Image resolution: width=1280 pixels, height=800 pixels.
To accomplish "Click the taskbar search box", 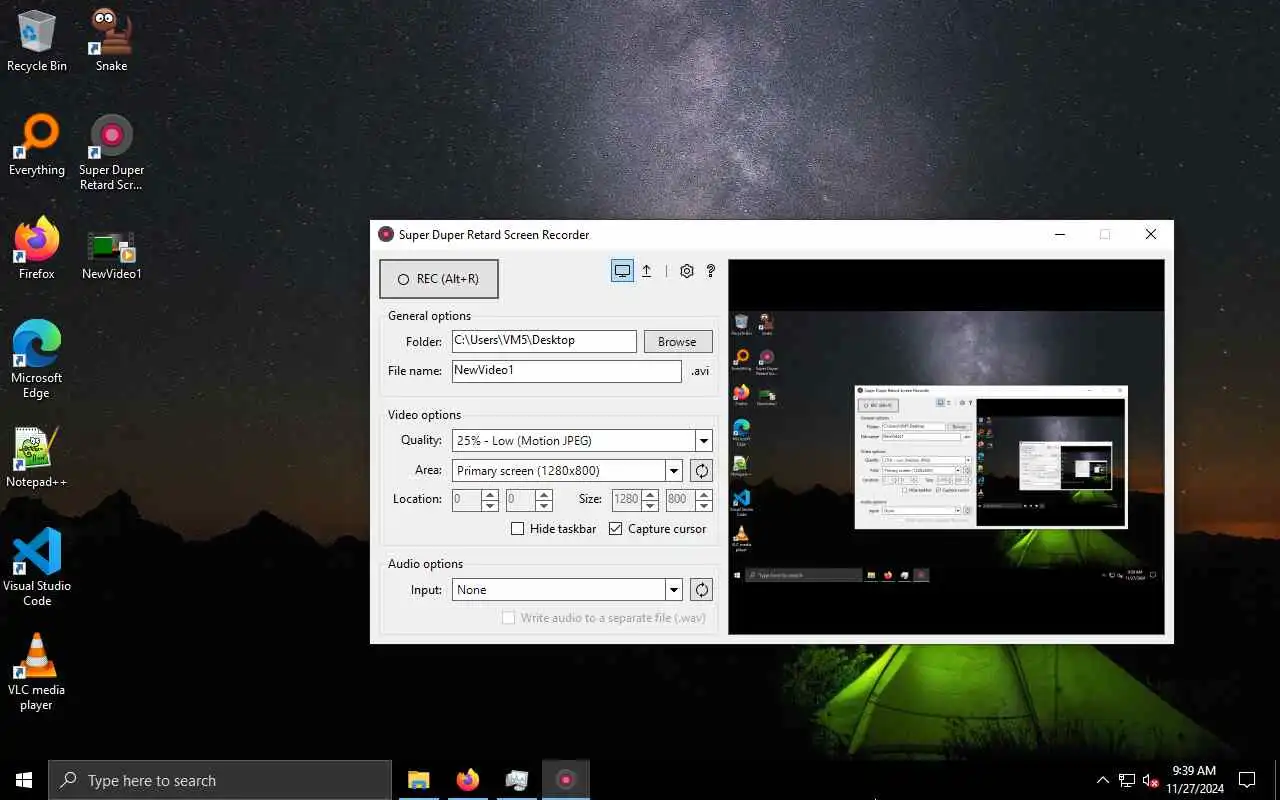I will (x=220, y=780).
